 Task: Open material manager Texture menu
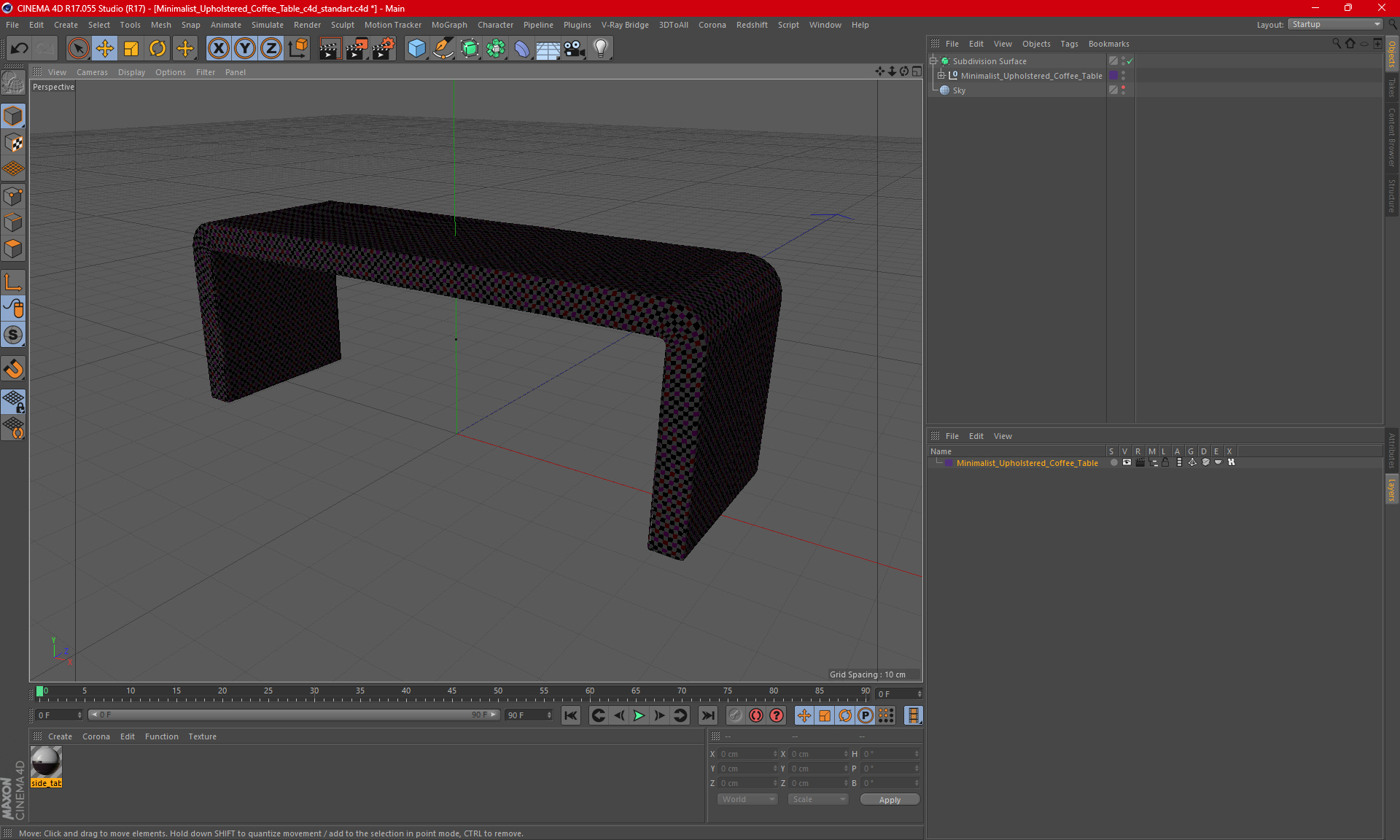click(202, 736)
